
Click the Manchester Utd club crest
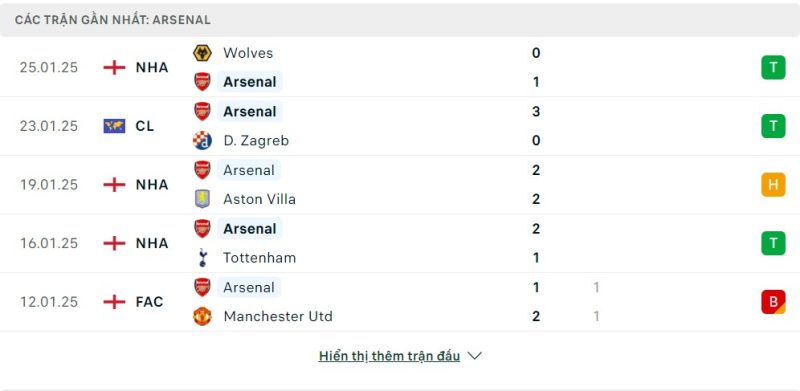(202, 316)
